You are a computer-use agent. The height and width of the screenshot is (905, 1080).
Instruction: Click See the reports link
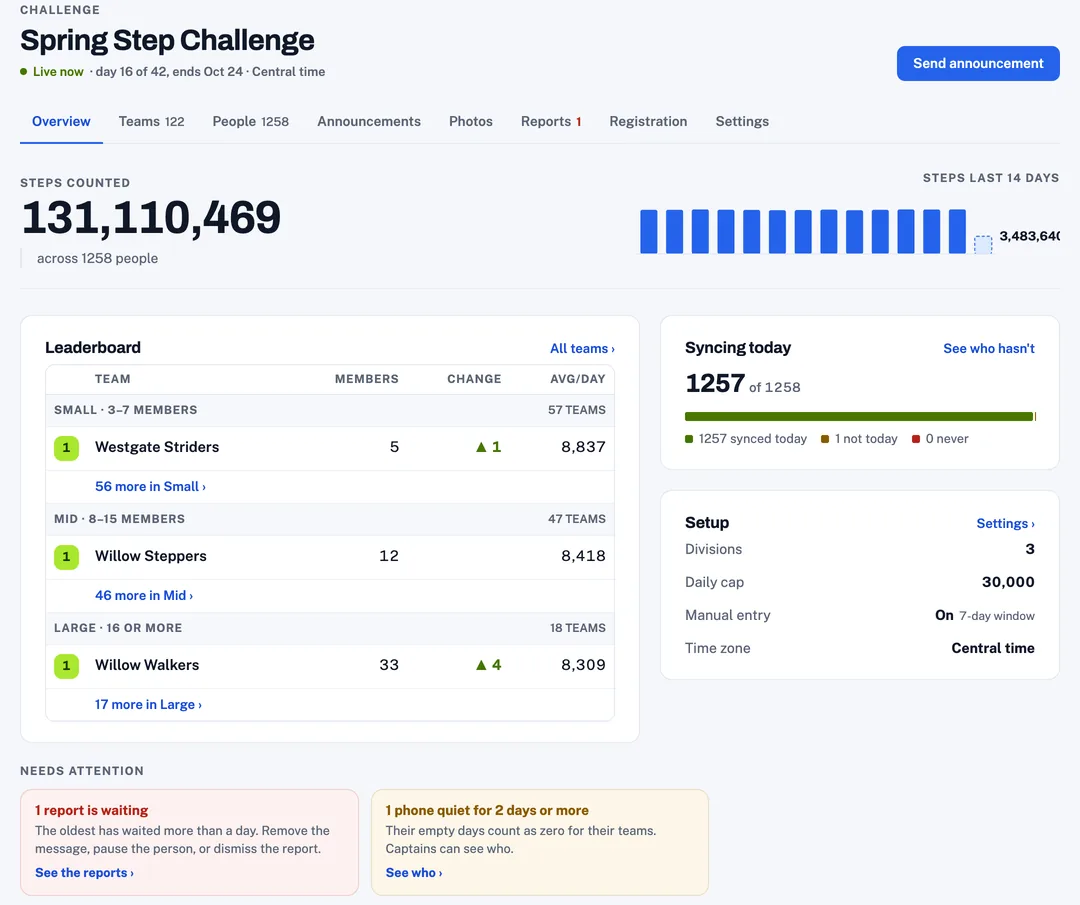(x=84, y=873)
